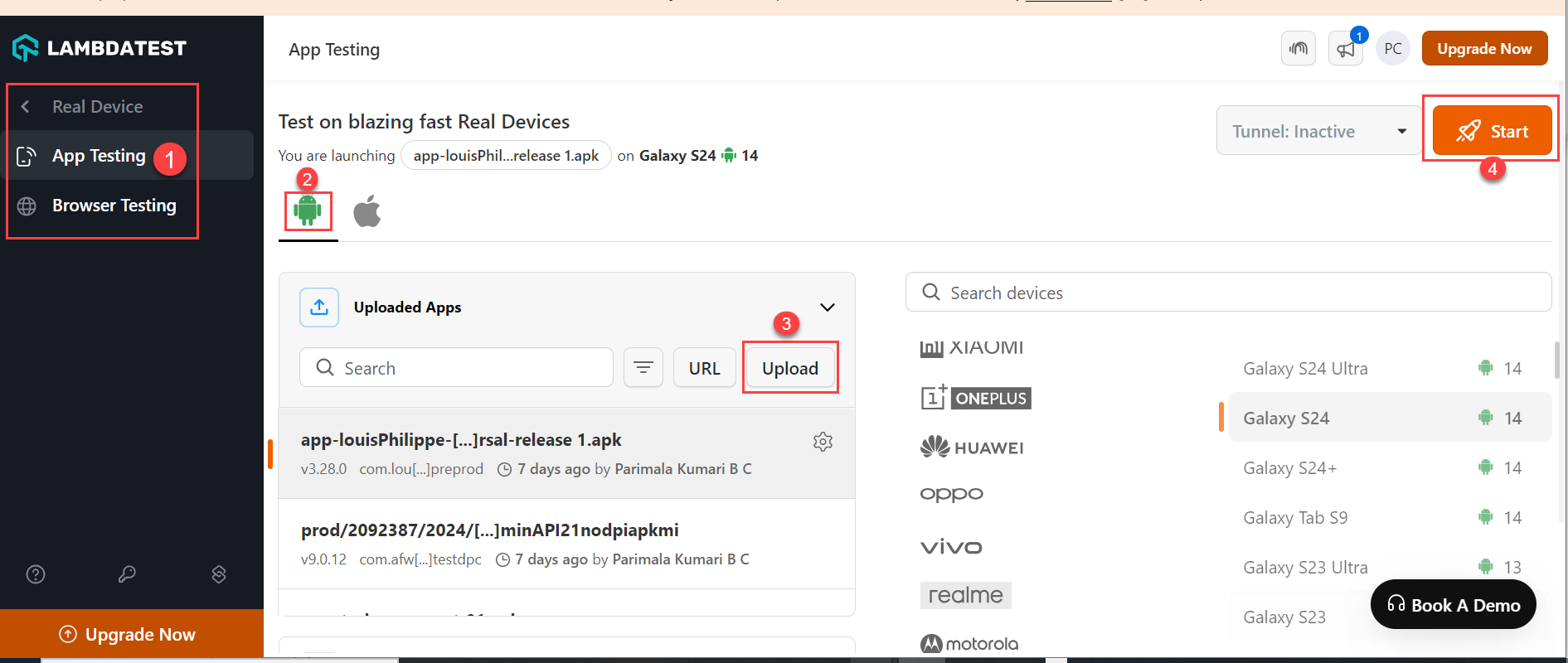This screenshot has height=663, width=1568.
Task: Select Huawei brand
Action: pos(972,448)
